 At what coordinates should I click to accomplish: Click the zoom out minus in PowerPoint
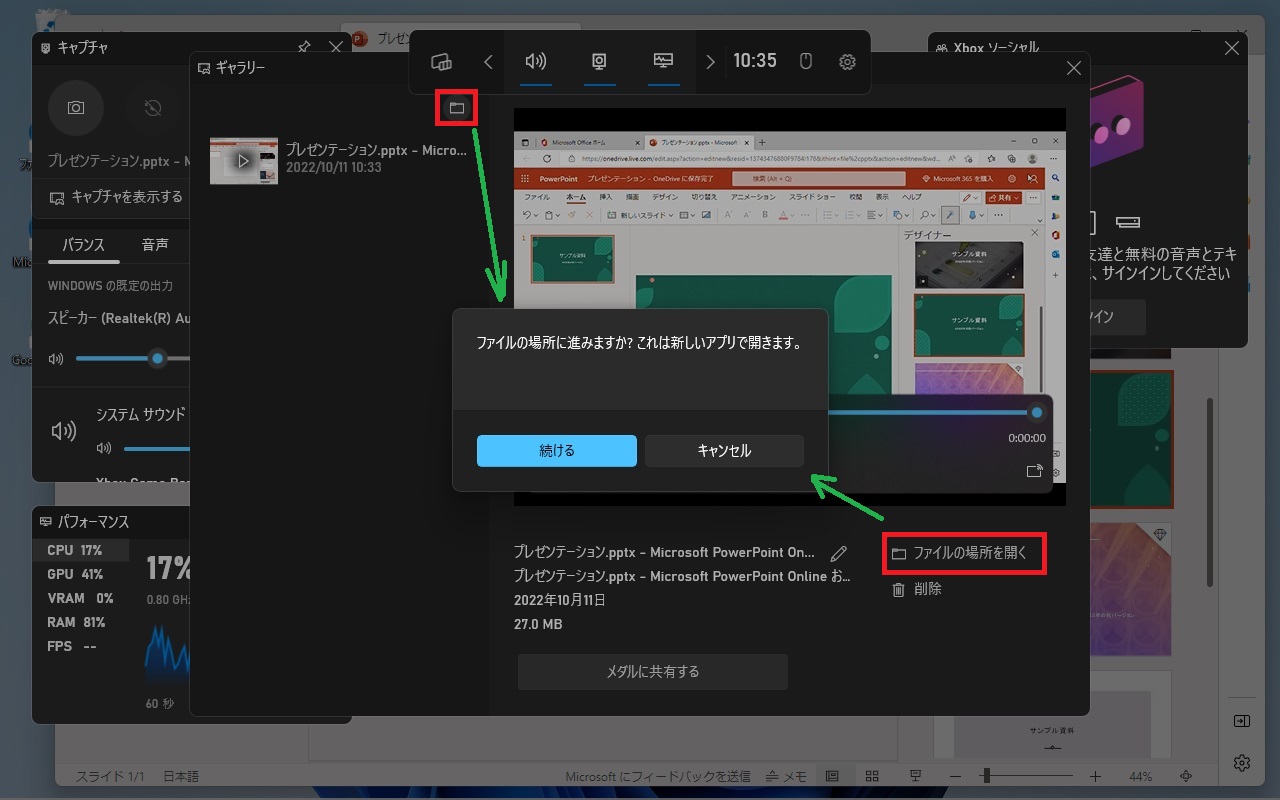tap(955, 776)
